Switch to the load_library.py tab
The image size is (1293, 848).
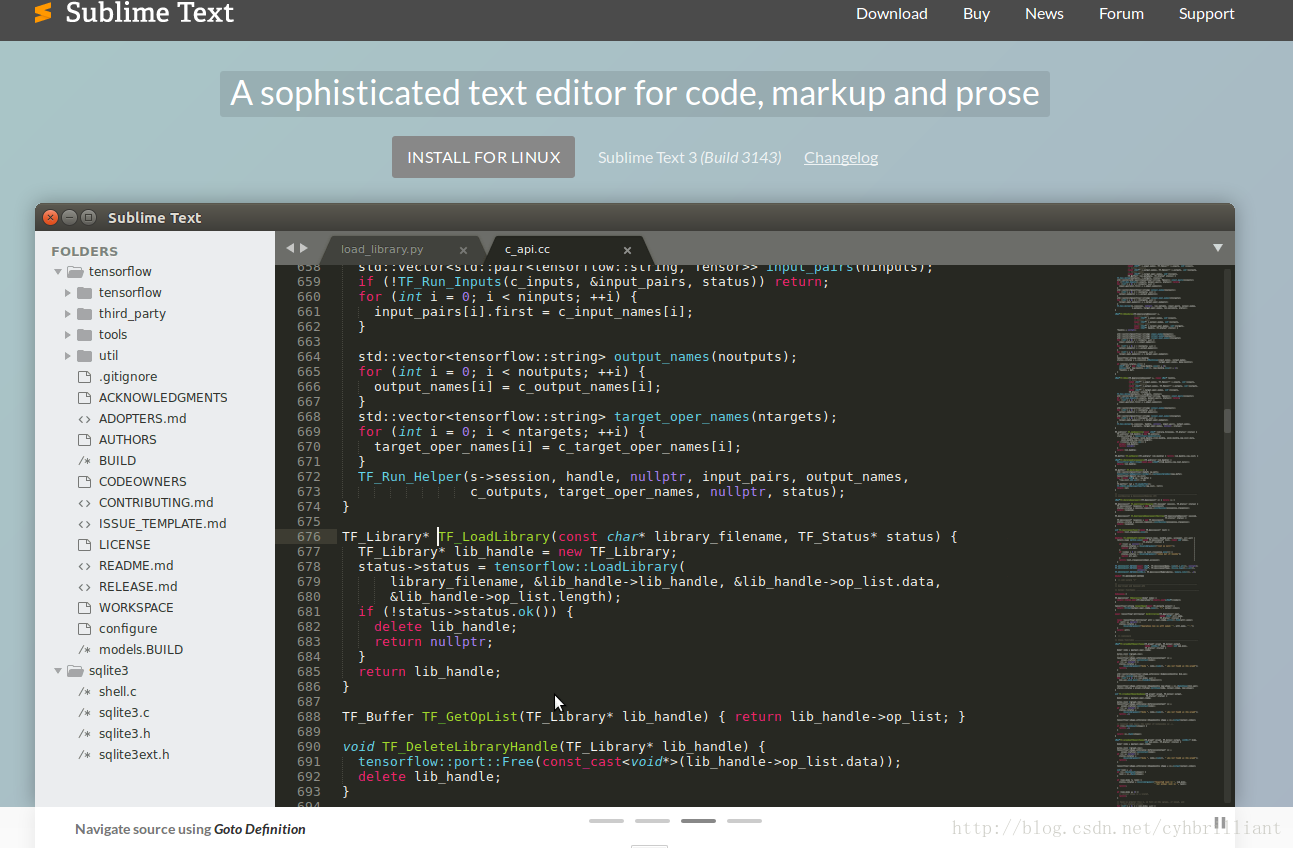[382, 249]
